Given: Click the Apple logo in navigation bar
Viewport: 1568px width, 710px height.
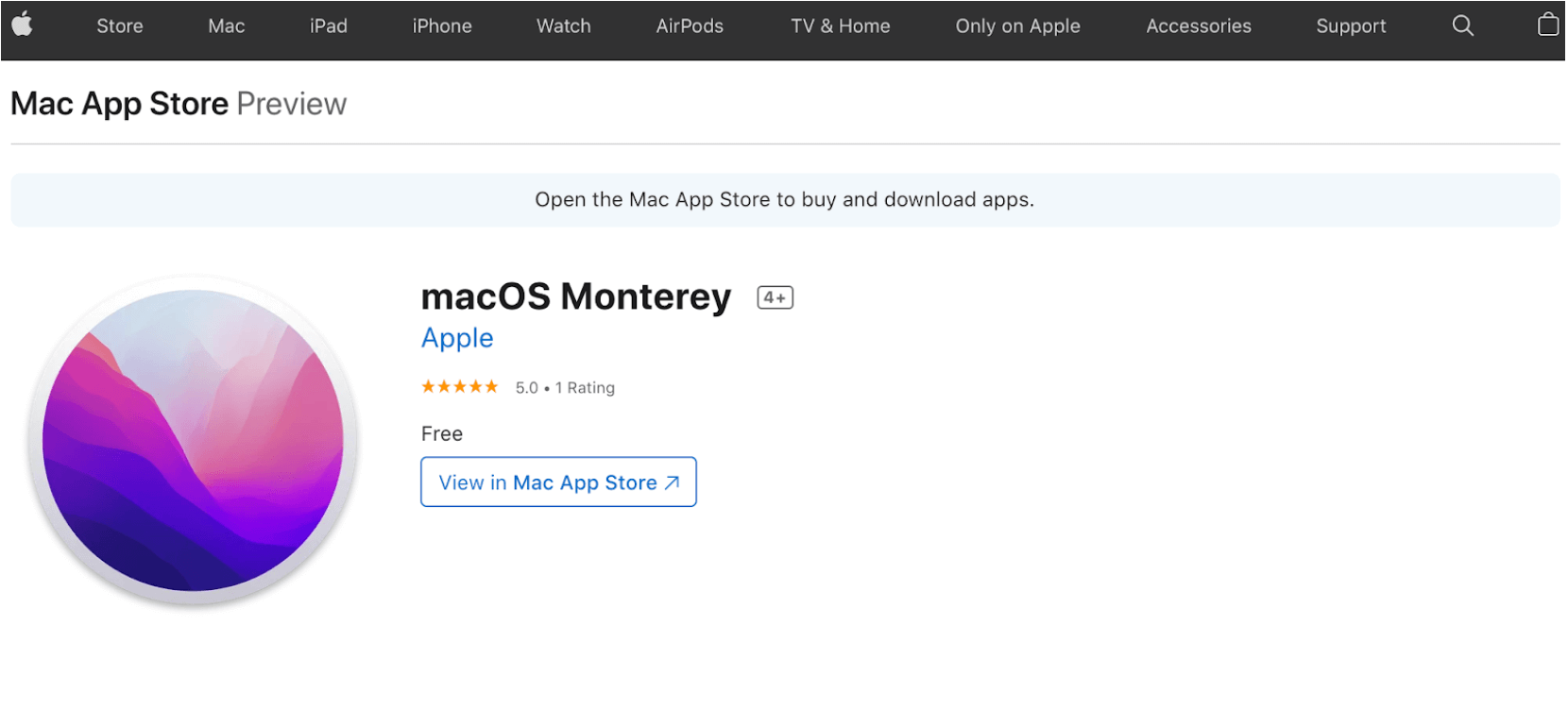Looking at the screenshot, I should point(22,25).
